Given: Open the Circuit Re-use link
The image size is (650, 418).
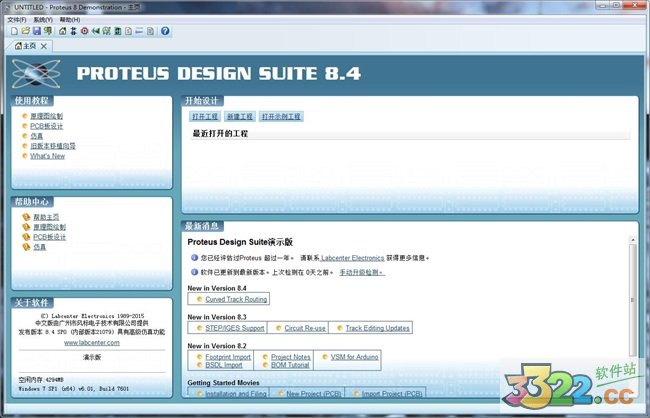Looking at the screenshot, I should pos(305,328).
